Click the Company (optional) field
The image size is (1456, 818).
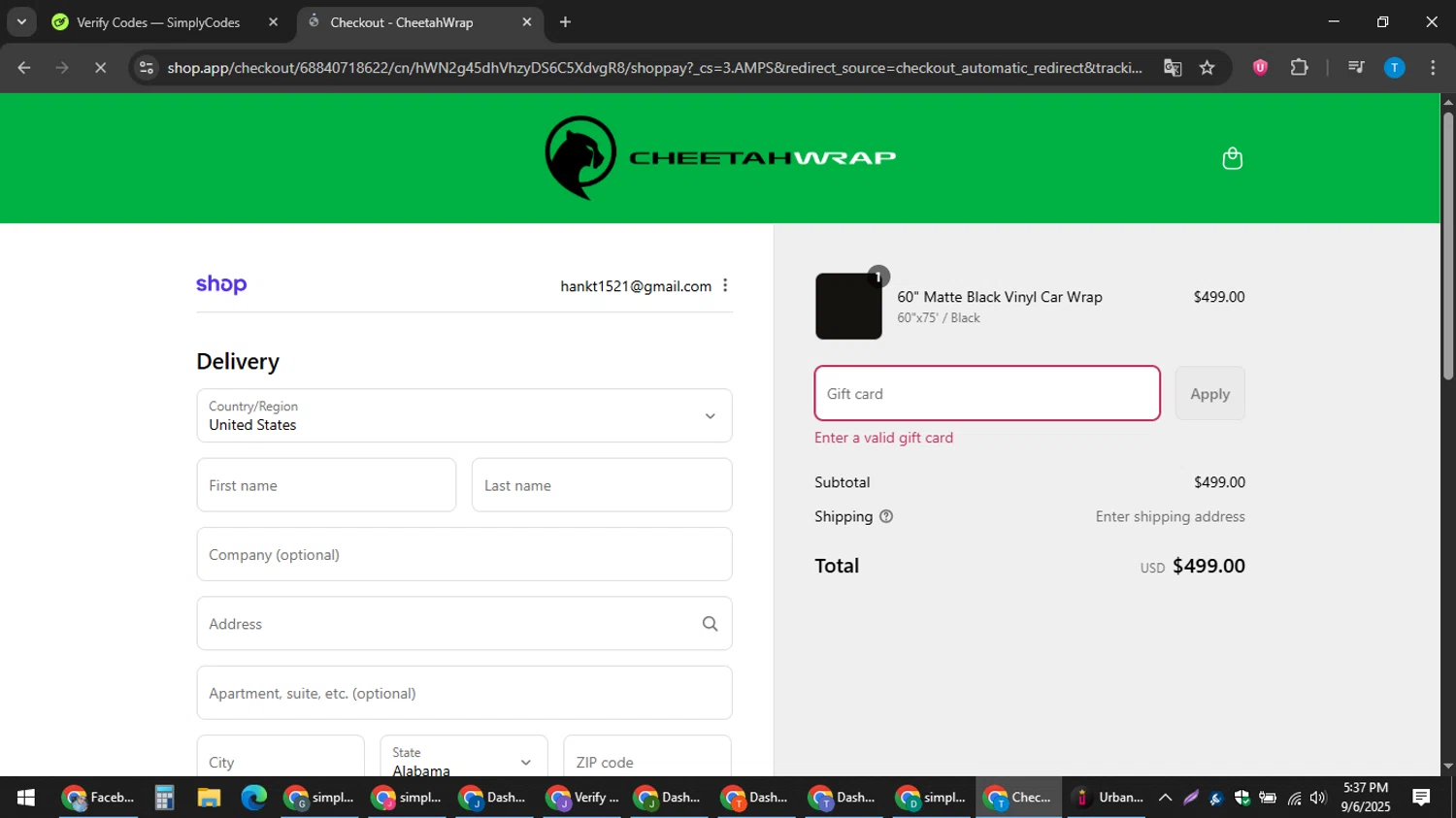pos(464,554)
